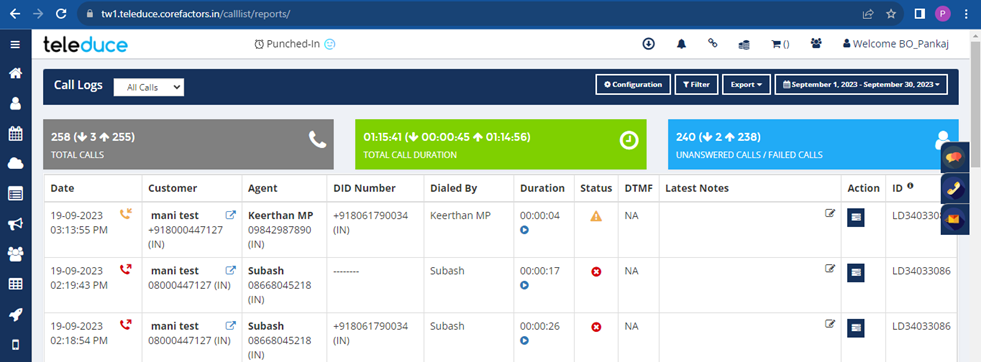Open the hamburger sidebar menu

(x=15, y=45)
